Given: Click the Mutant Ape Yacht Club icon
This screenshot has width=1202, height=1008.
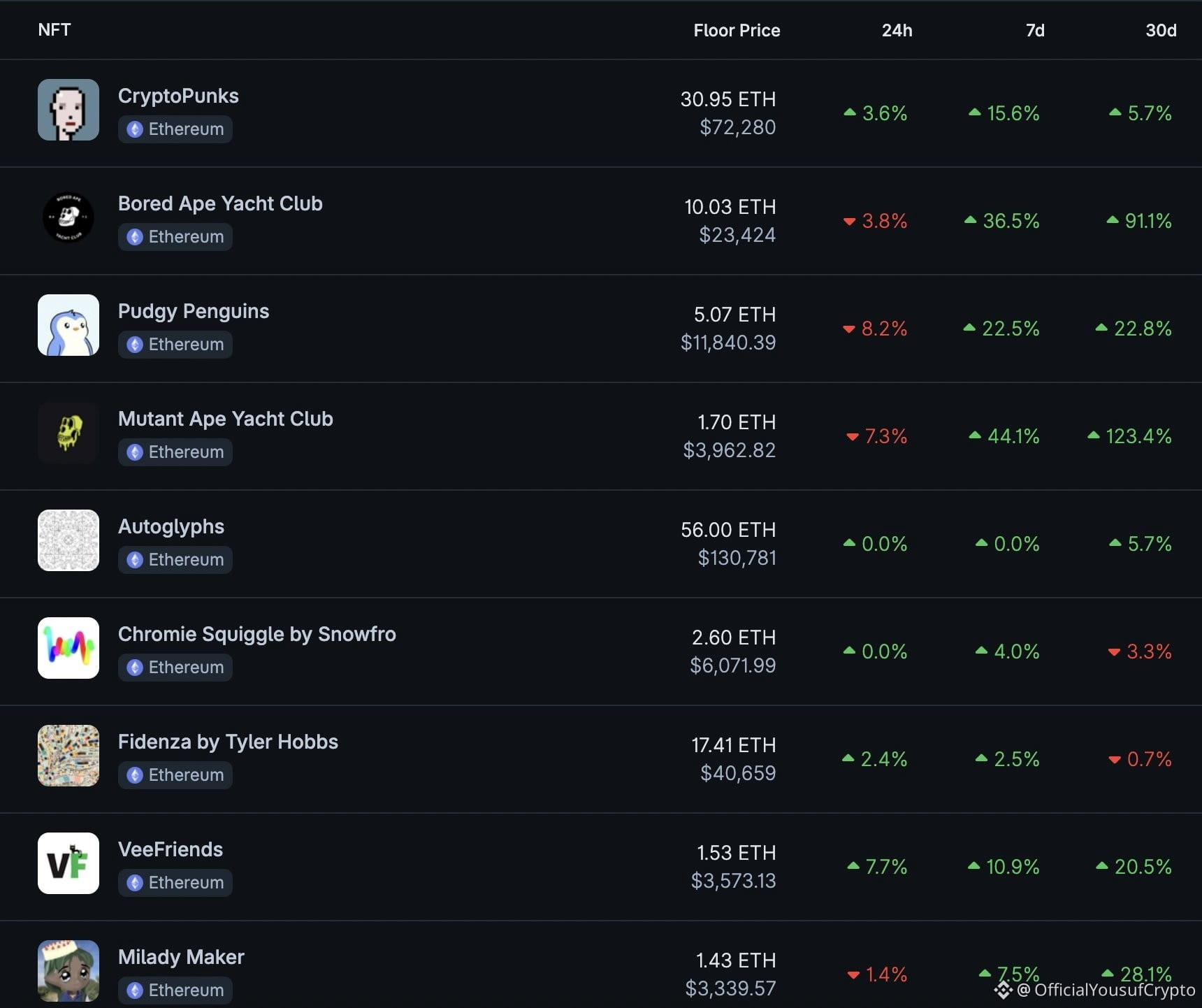Looking at the screenshot, I should tap(68, 433).
